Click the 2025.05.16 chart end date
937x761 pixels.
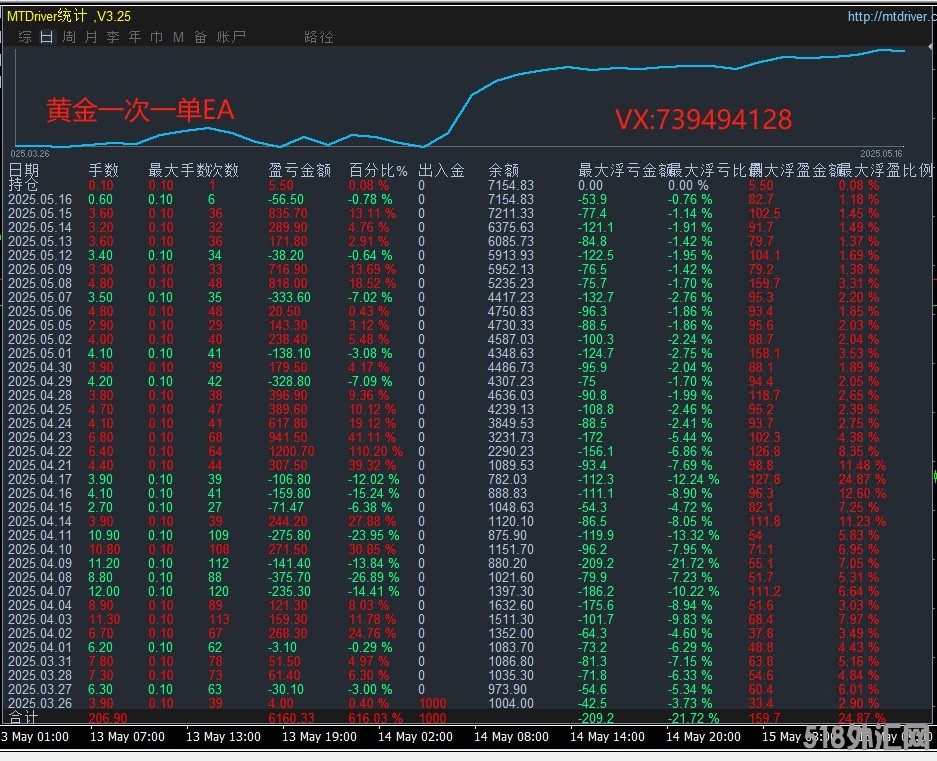[881, 154]
